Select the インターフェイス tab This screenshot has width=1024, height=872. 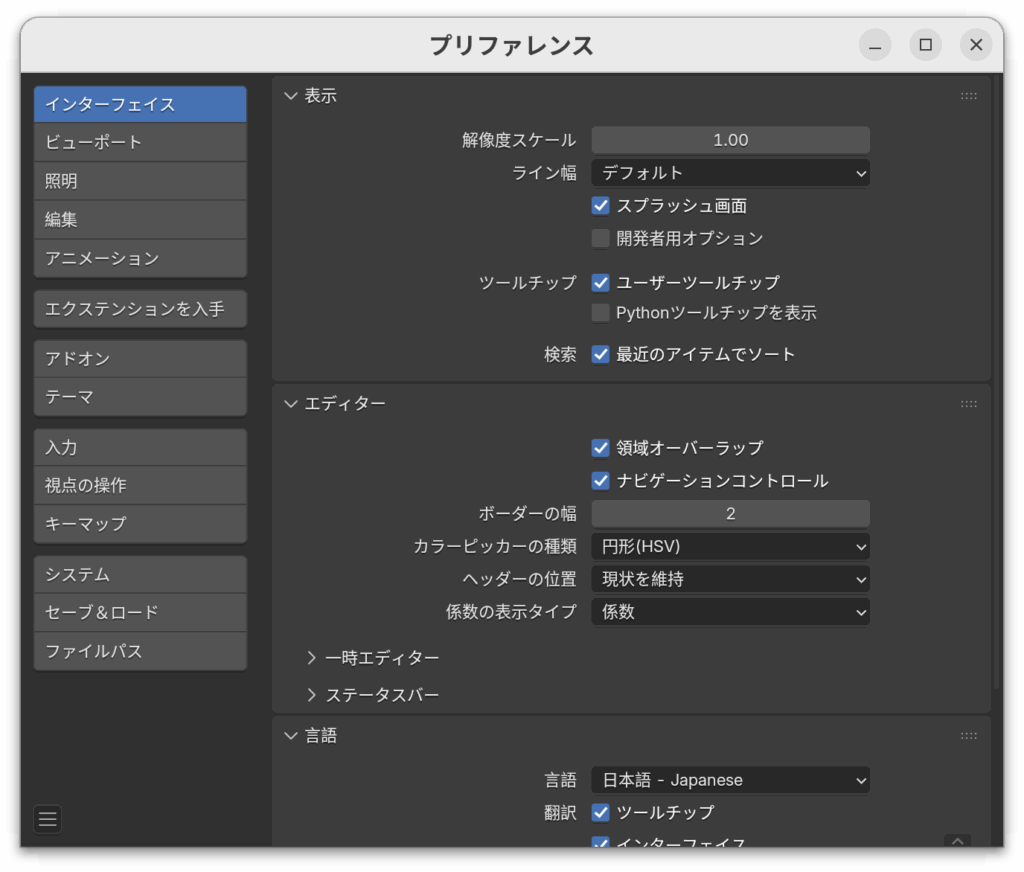(140, 105)
